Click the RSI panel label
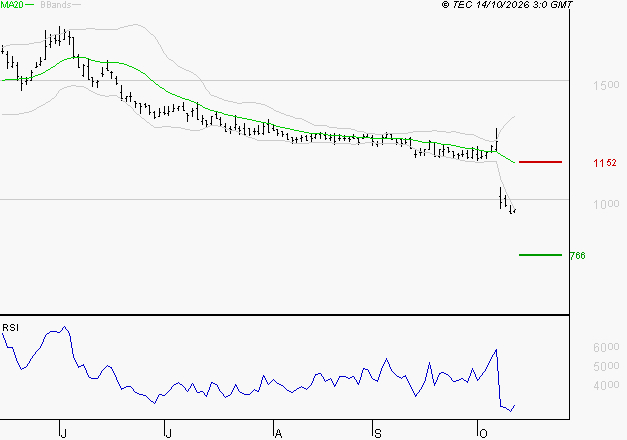The width and height of the screenshot is (627, 440). pos(10,328)
